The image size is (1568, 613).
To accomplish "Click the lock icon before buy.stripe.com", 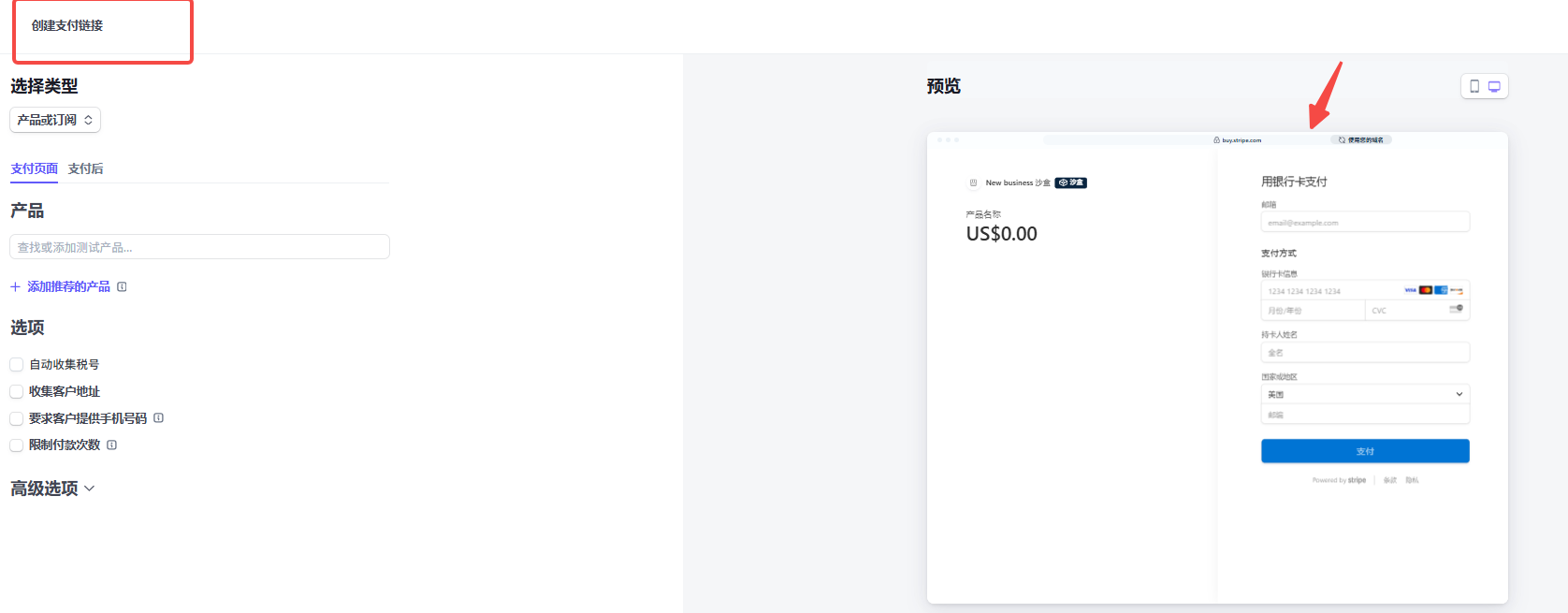I will (1216, 139).
